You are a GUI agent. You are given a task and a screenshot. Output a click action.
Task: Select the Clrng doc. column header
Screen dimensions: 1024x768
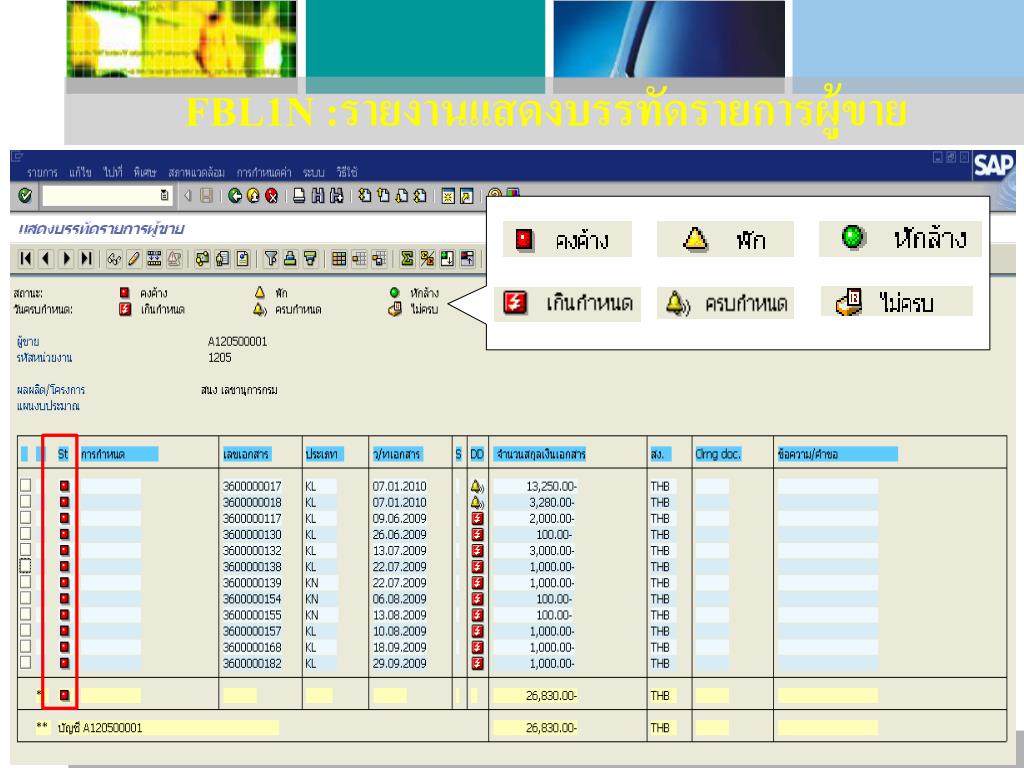(718, 454)
